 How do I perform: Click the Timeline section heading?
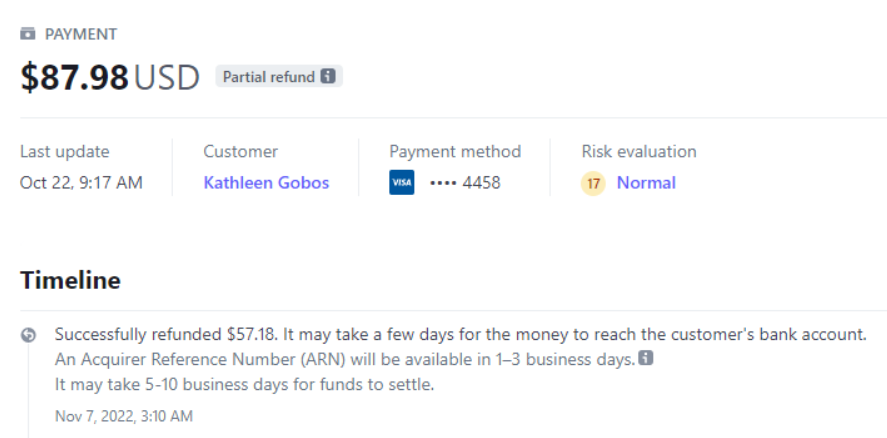click(x=70, y=281)
